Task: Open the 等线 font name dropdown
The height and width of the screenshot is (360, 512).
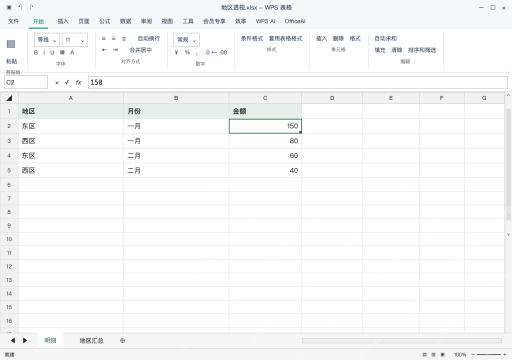Action: click(x=47, y=40)
